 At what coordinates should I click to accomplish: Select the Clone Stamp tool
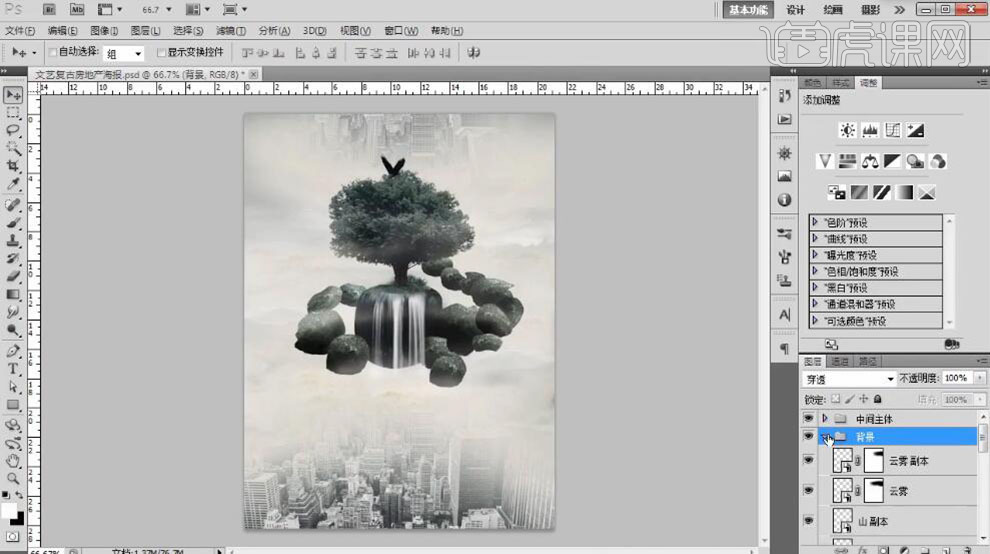pos(13,240)
